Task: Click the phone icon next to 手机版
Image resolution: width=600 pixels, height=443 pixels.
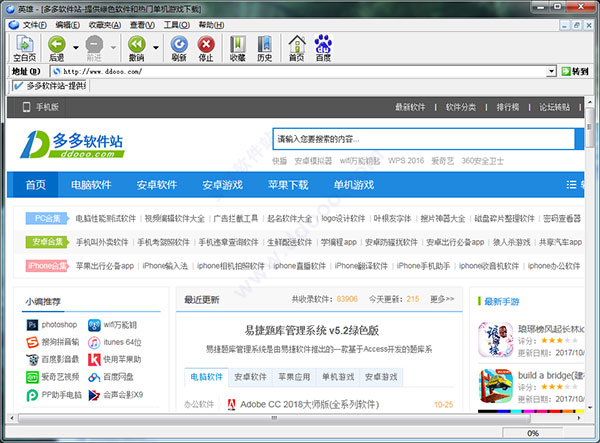Action: click(x=26, y=107)
